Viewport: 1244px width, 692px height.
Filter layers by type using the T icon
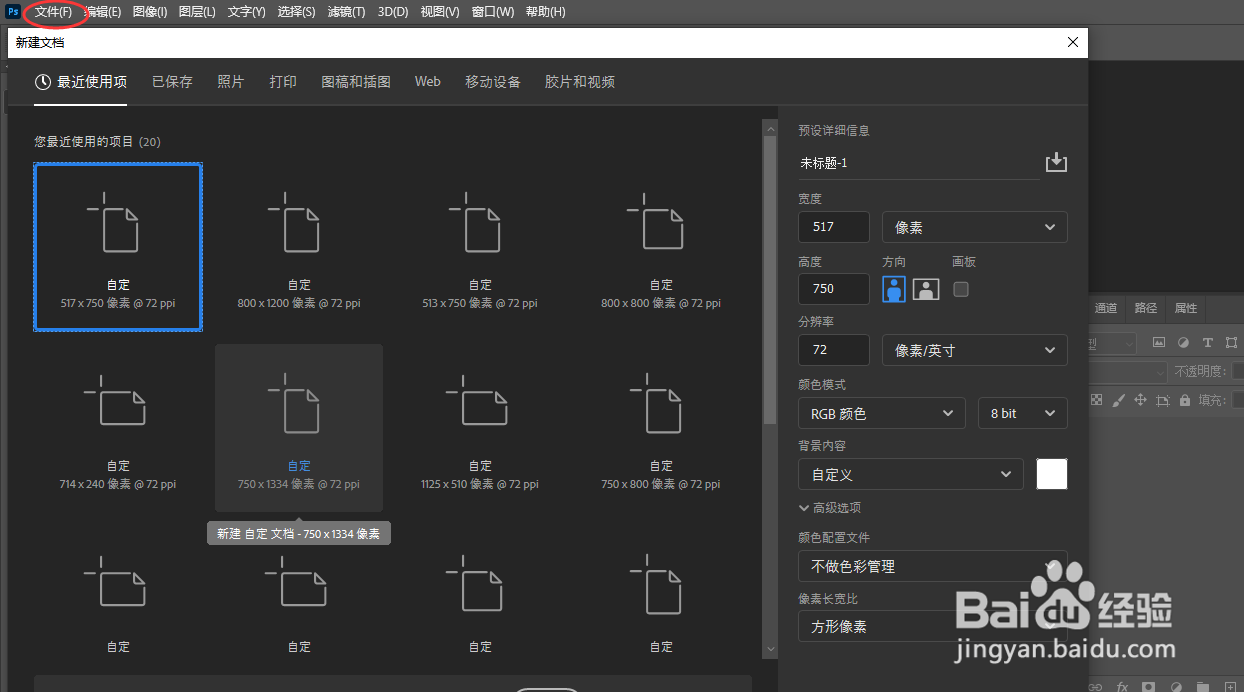1208,343
